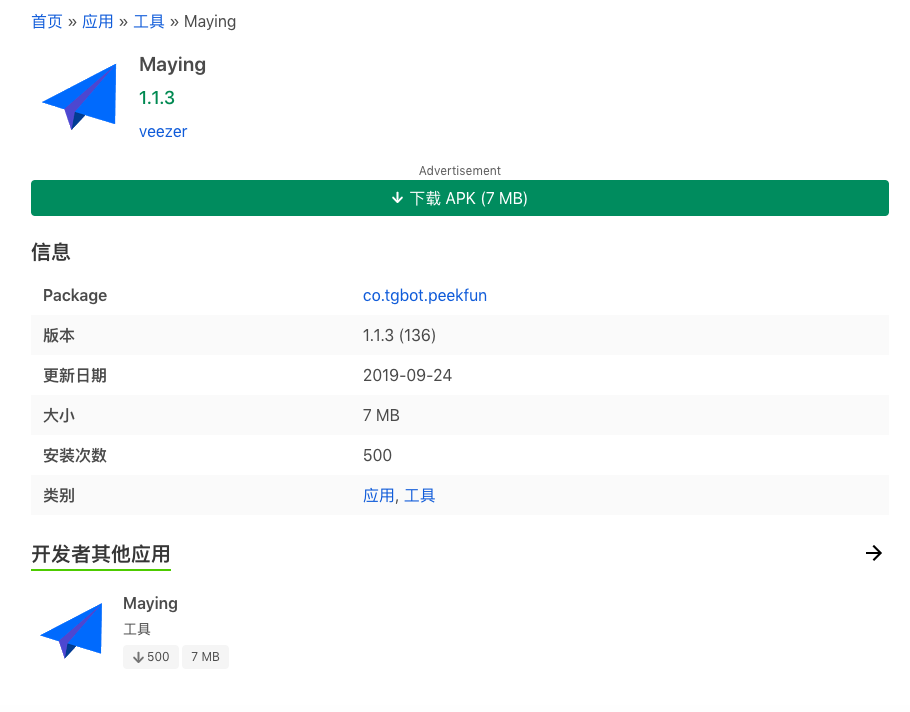Open veezer developer page
910x712 pixels.
[163, 132]
